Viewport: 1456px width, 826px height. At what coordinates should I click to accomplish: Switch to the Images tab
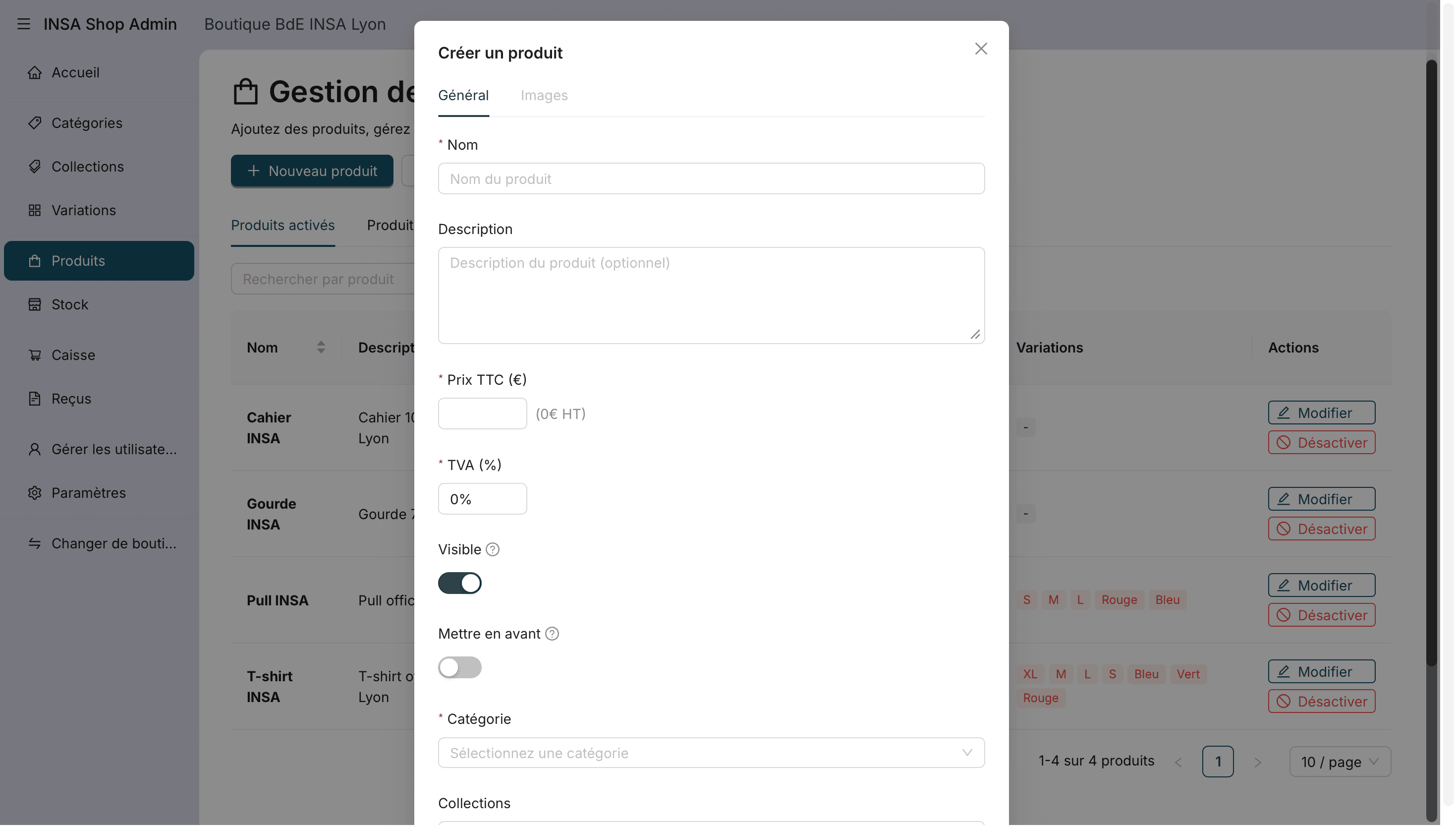tap(544, 95)
